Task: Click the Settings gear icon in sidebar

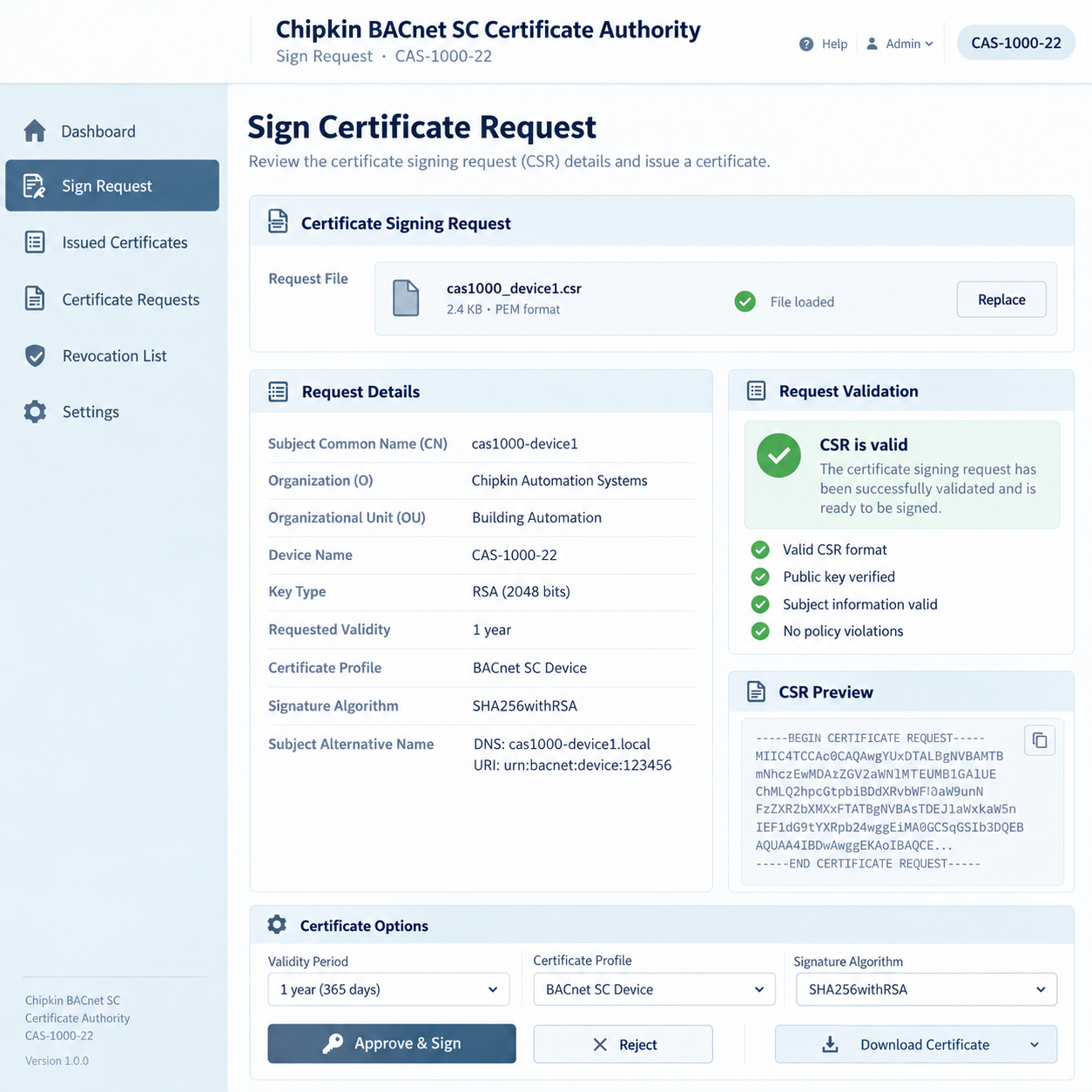Action: click(35, 411)
